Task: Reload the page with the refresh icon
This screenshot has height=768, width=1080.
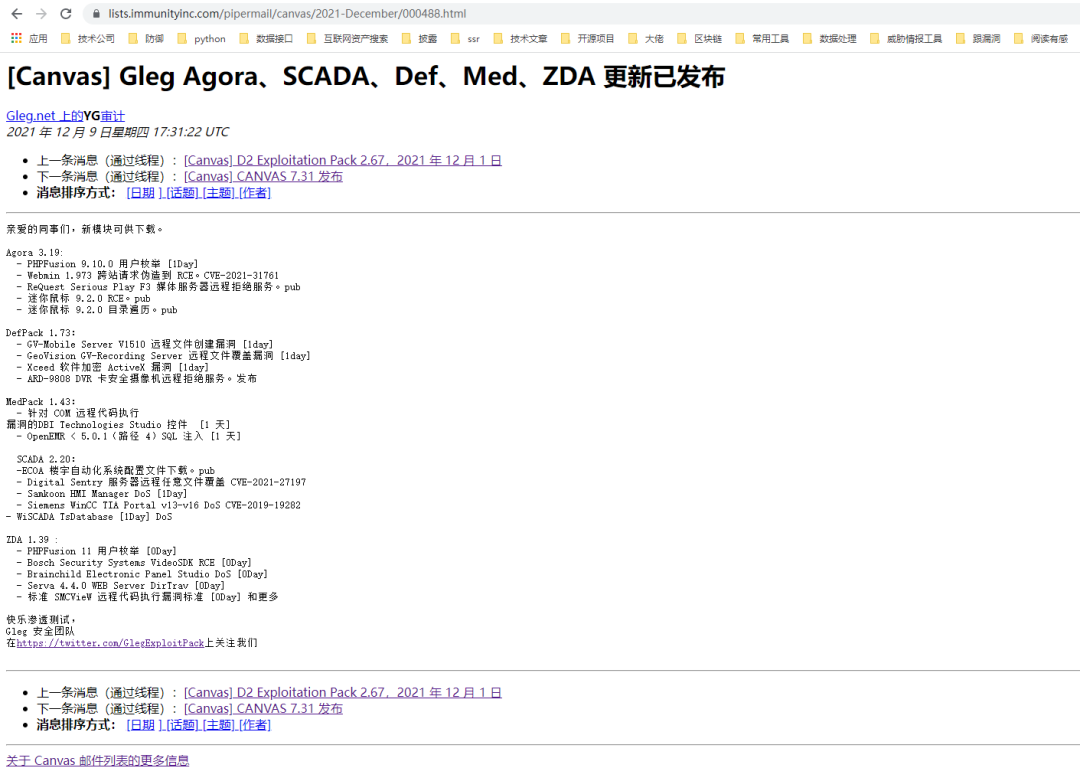Action: click(x=65, y=14)
